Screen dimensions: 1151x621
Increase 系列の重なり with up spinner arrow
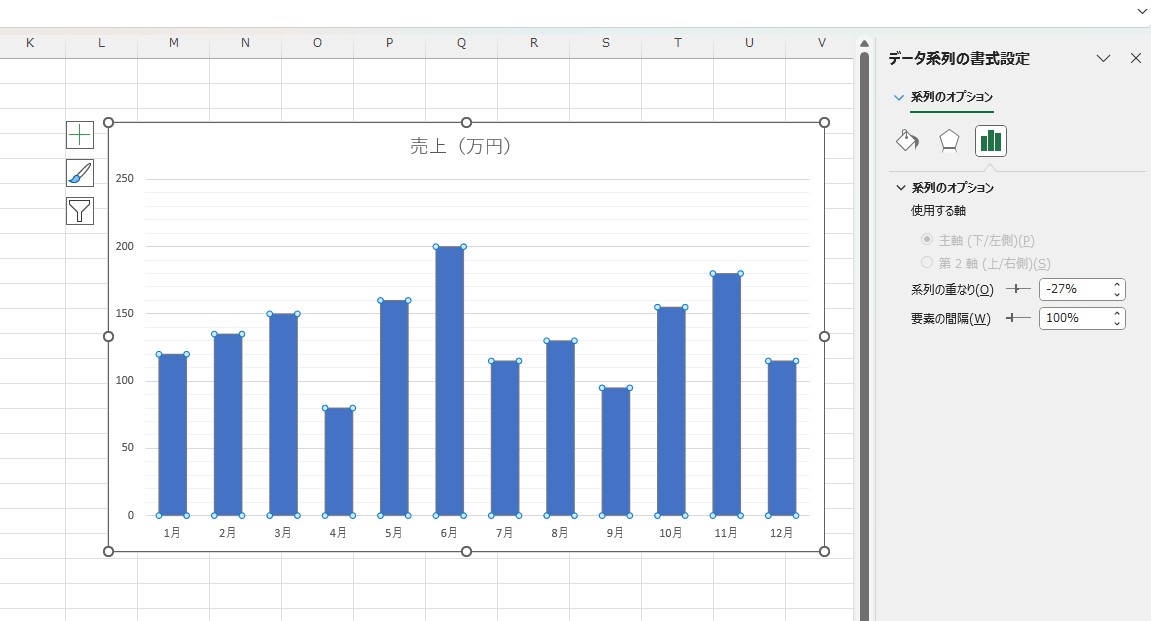(1117, 284)
